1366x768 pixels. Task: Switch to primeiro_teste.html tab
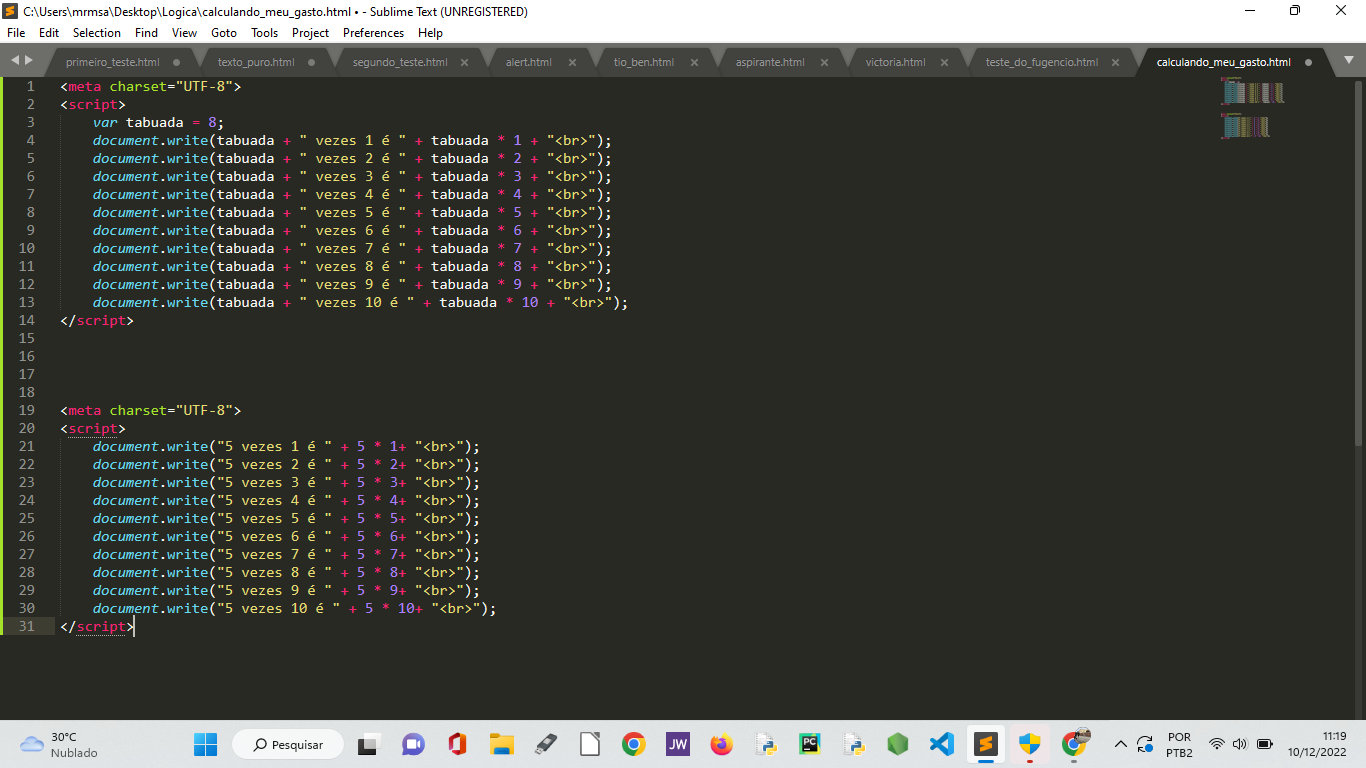(x=112, y=62)
